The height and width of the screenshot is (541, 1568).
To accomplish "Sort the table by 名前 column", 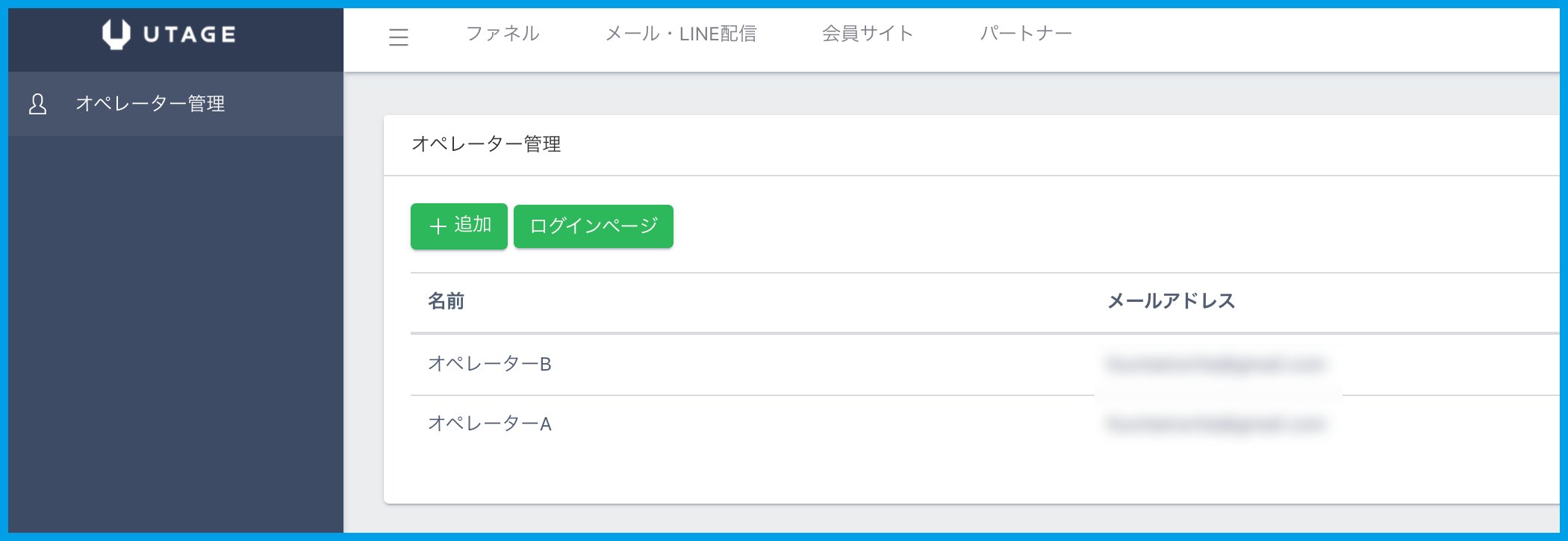I will point(447,302).
